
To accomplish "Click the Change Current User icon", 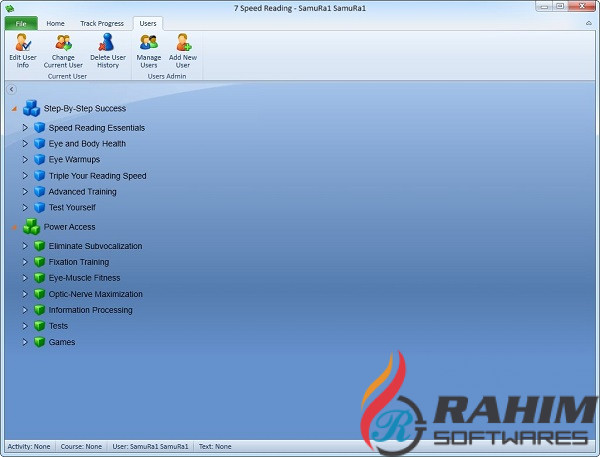I will pyautogui.click(x=63, y=42).
